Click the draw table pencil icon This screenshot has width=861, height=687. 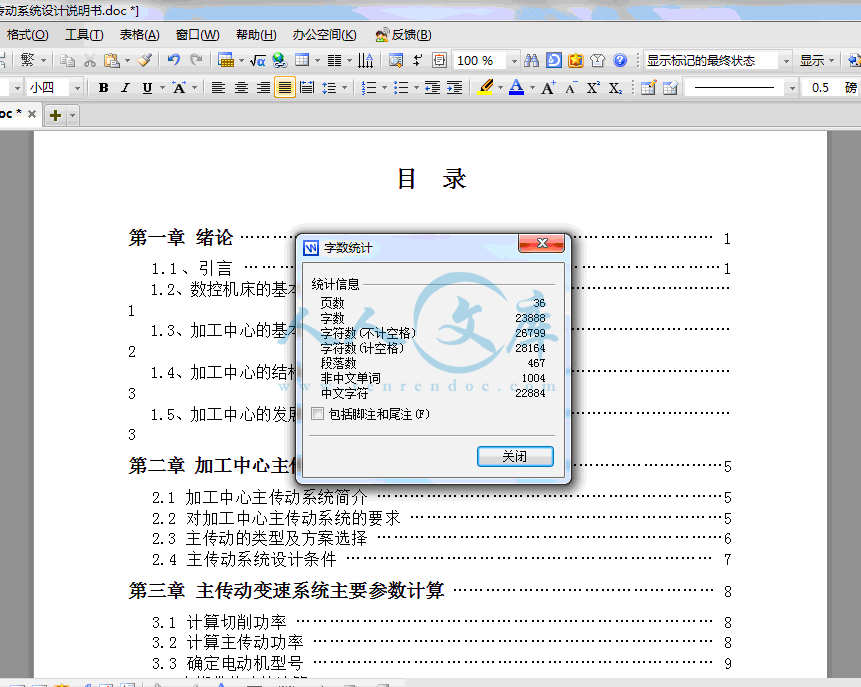pyautogui.click(x=648, y=88)
